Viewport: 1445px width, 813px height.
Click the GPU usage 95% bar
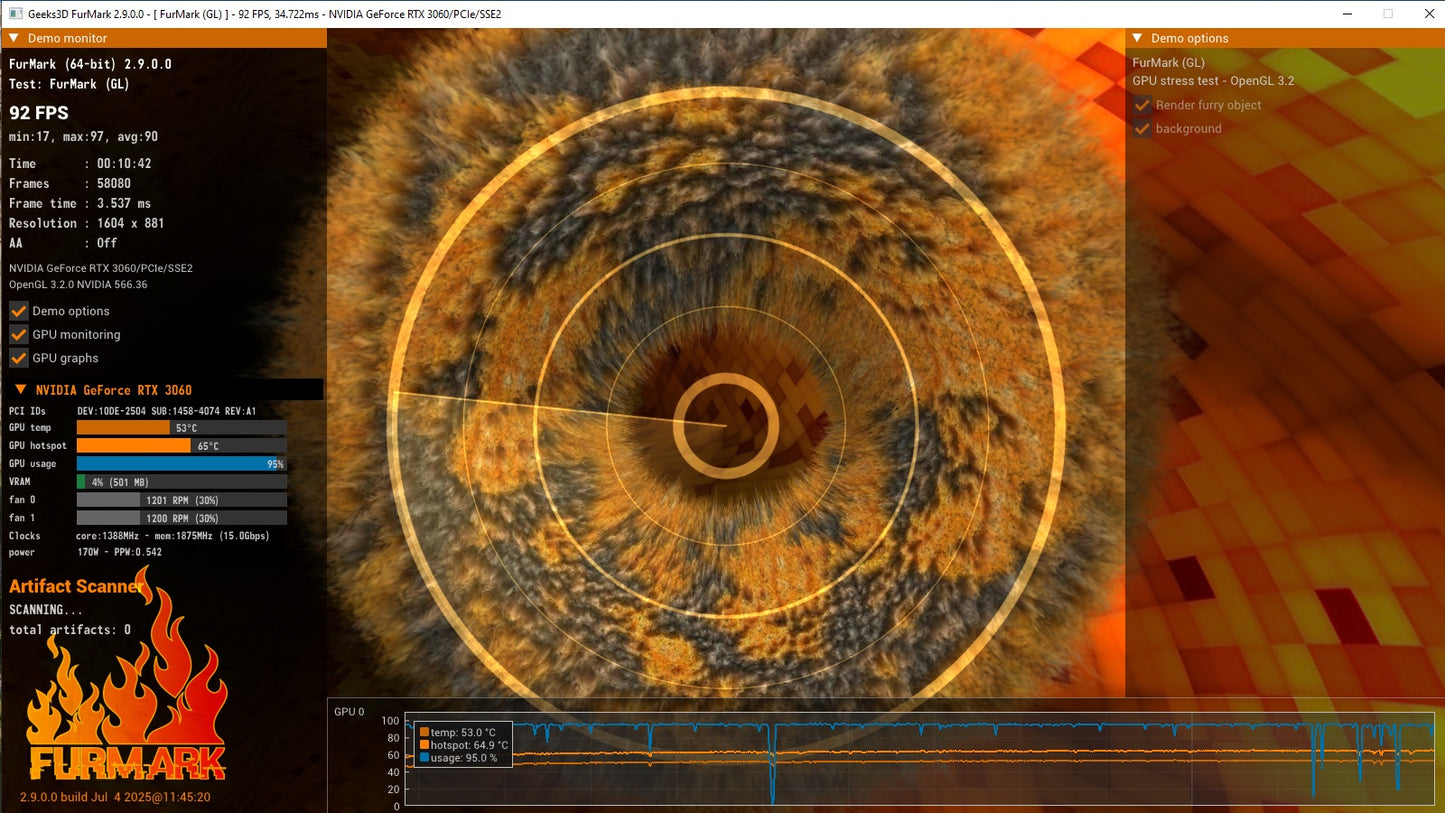point(182,464)
